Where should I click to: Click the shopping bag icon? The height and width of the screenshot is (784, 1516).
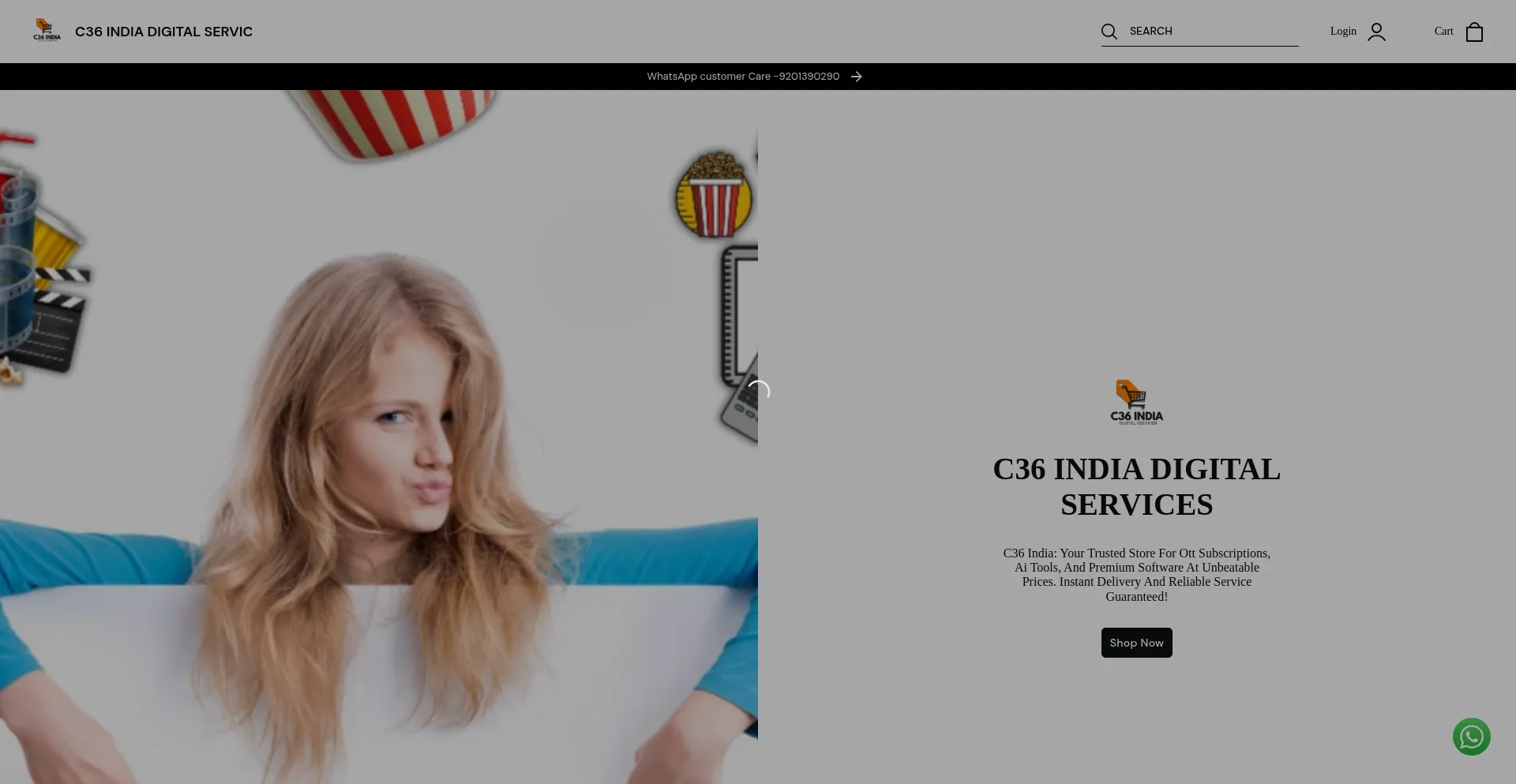[1474, 32]
